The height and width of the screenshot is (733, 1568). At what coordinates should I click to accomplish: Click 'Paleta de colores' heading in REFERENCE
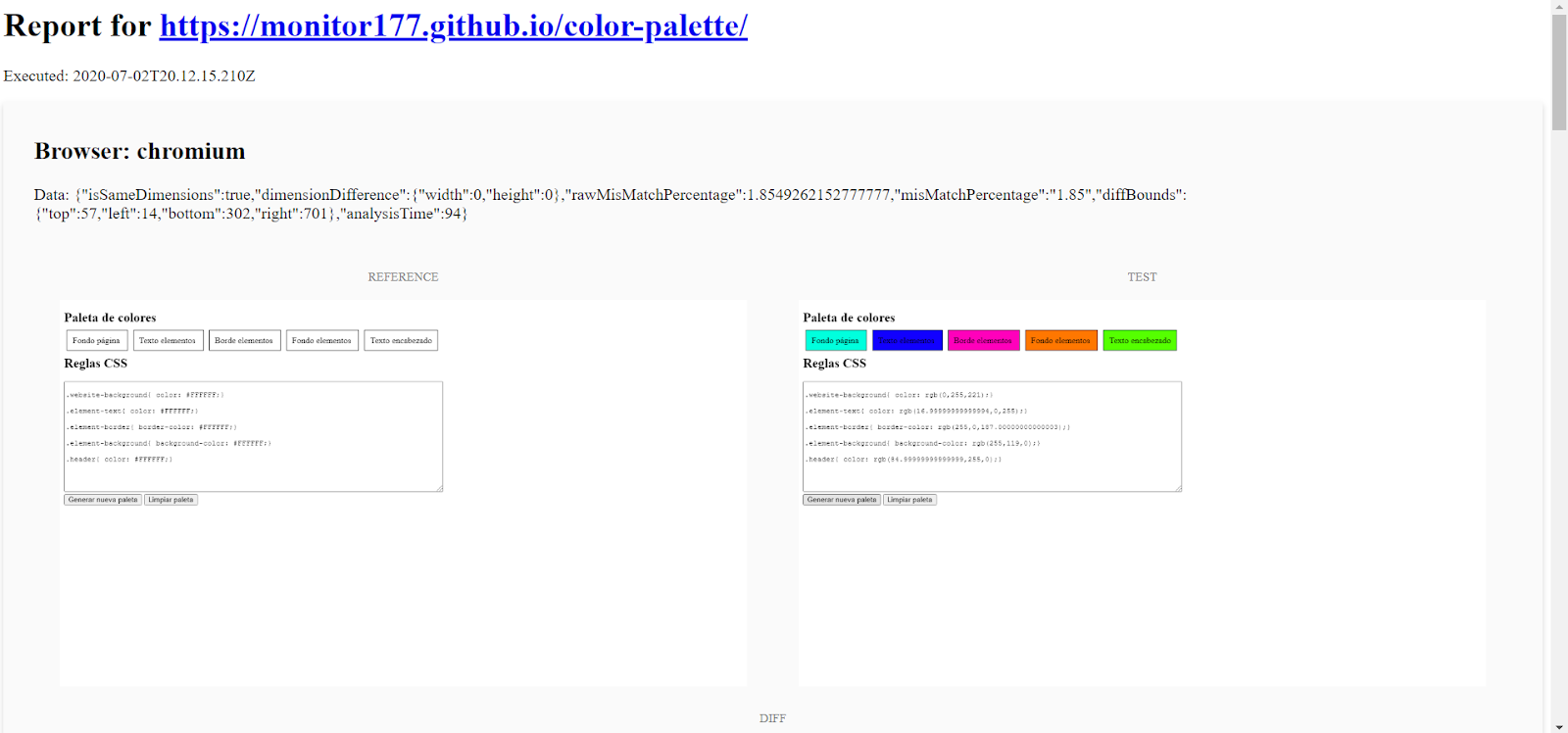tap(110, 318)
